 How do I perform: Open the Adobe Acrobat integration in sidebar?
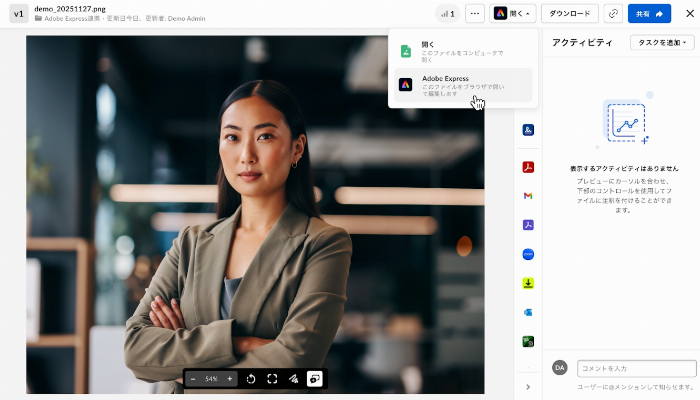pos(528,166)
